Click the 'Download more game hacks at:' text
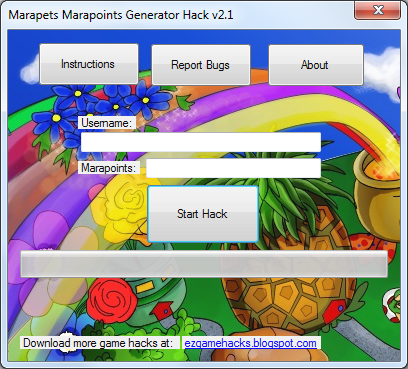This screenshot has height=369, width=408. tap(98, 343)
